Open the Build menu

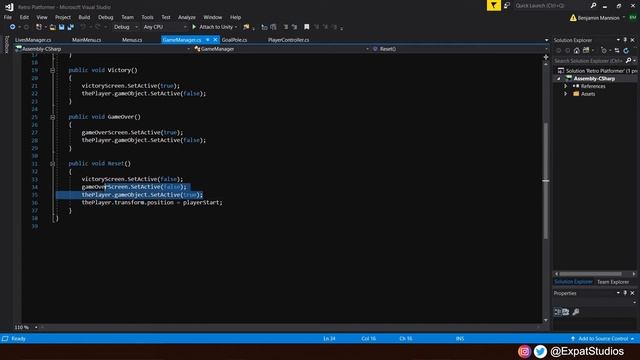coord(84,17)
